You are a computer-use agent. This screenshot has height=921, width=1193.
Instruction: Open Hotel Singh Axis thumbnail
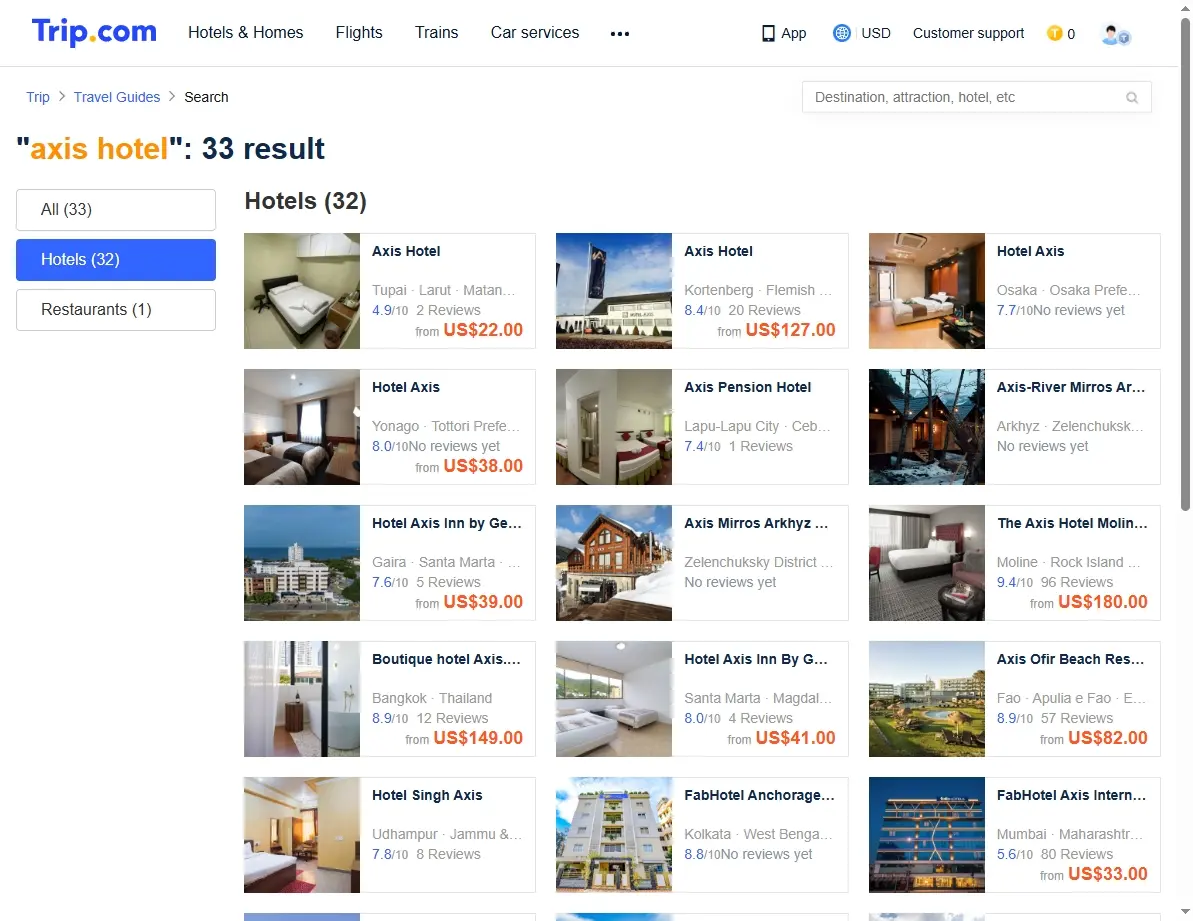click(x=302, y=835)
